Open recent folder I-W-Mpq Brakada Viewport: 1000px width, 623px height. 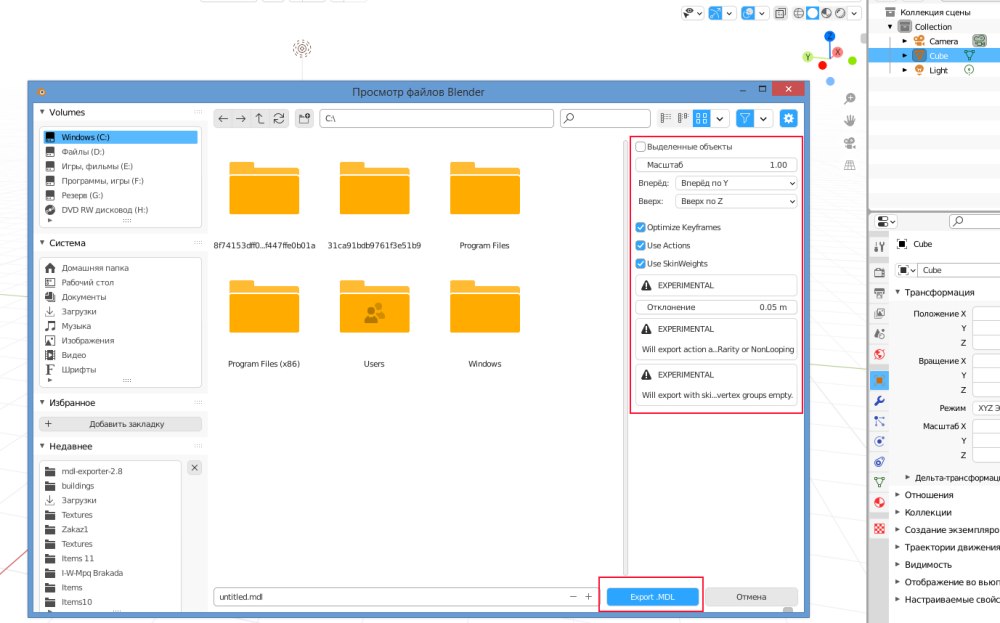[112, 573]
